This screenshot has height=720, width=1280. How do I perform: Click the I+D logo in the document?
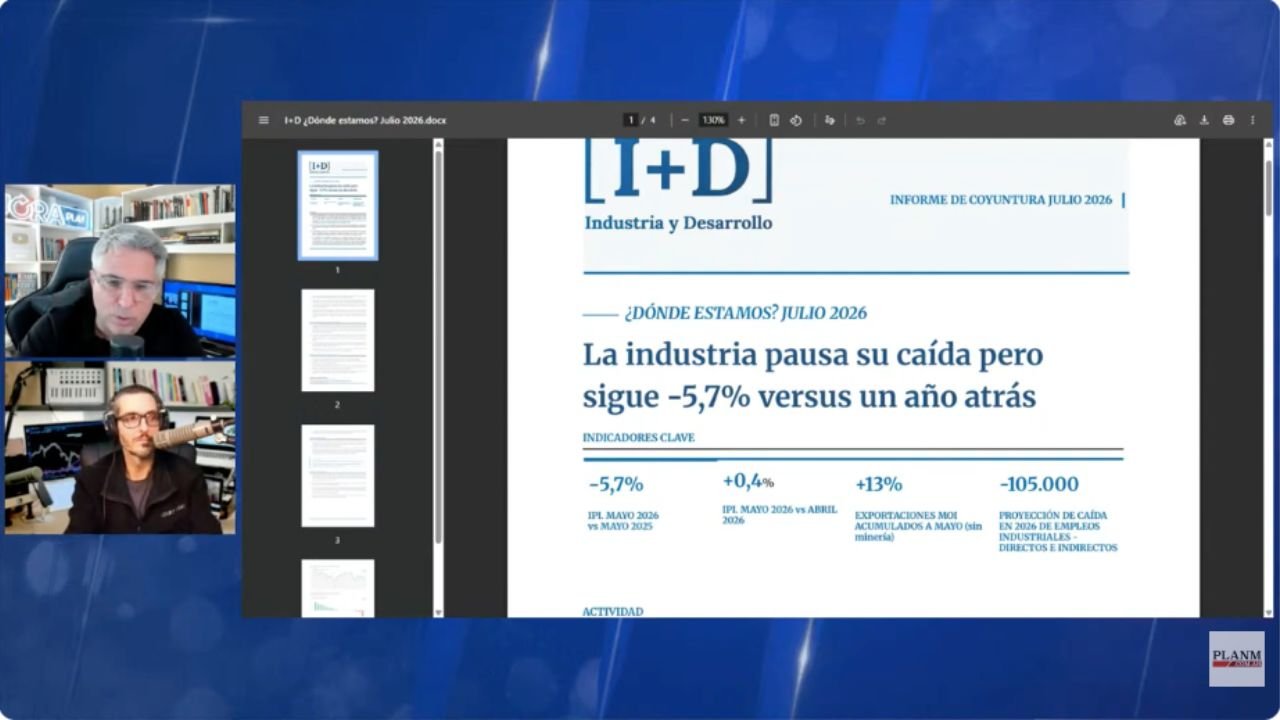point(679,170)
